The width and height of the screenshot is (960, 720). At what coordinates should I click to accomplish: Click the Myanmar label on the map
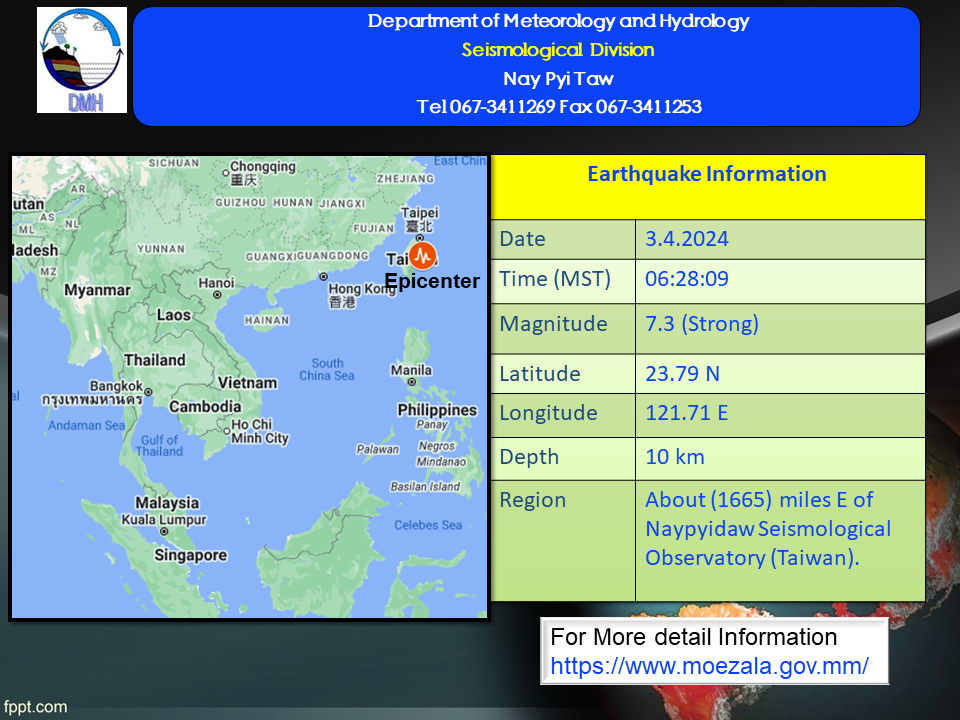click(x=97, y=290)
